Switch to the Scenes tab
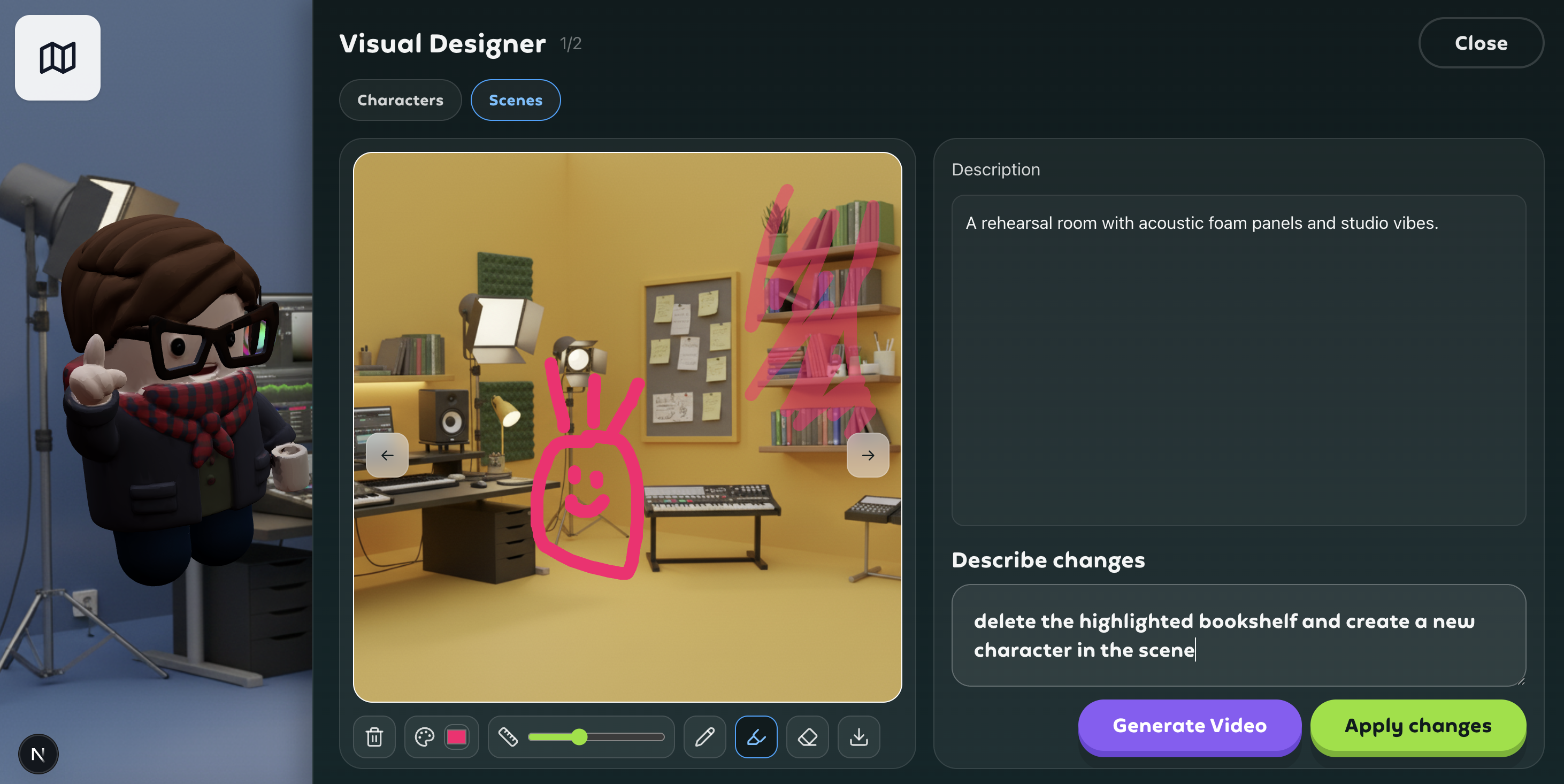1564x784 pixels. pyautogui.click(x=516, y=100)
